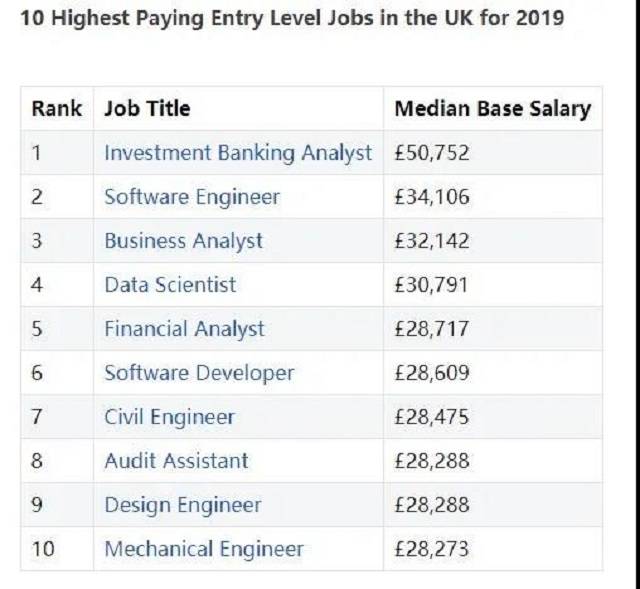The width and height of the screenshot is (640, 589).
Task: Open the Data Scientist job link
Action: 170,285
